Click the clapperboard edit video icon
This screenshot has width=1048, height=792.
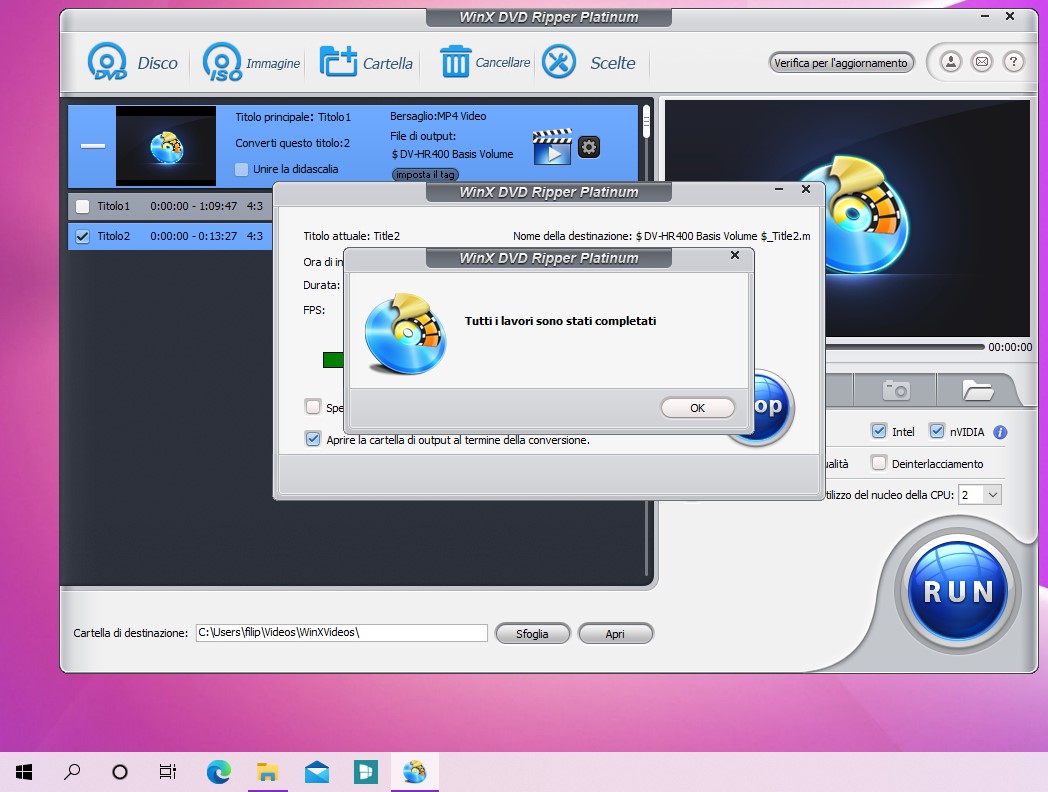[552, 146]
